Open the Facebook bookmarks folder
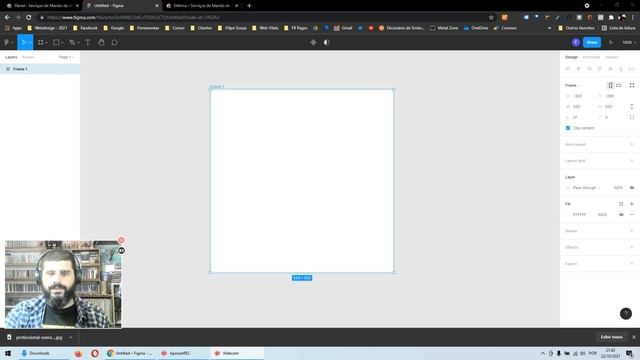This screenshot has height=360, width=640. pos(85,28)
